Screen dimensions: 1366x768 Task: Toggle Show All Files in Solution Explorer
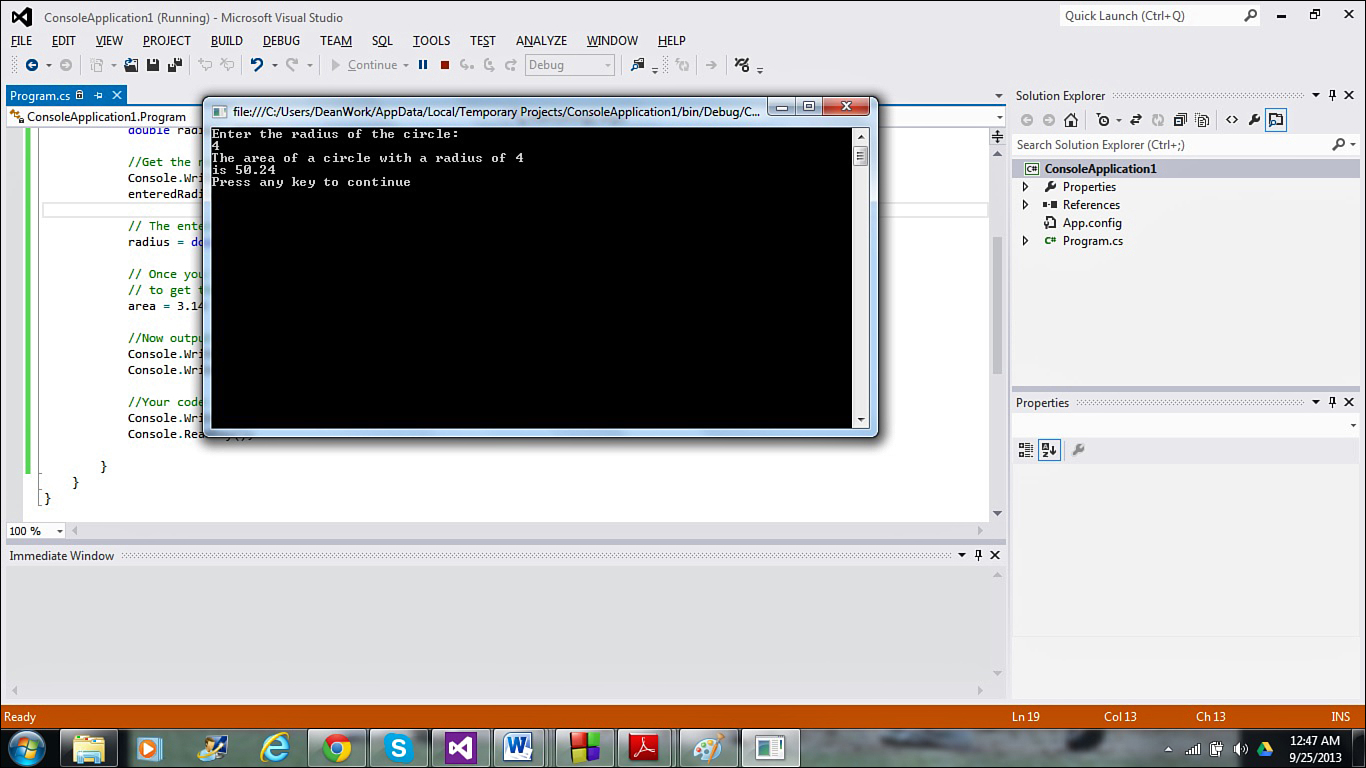[x=1202, y=120]
